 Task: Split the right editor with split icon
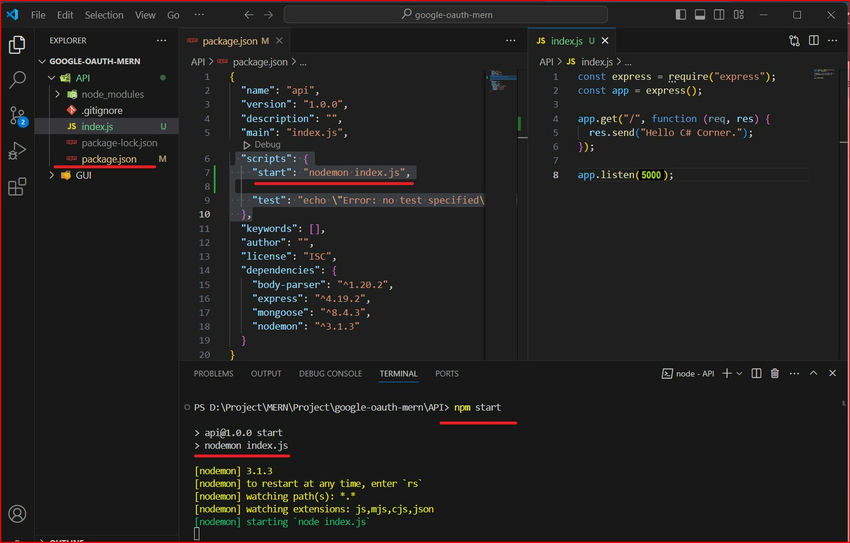click(814, 41)
